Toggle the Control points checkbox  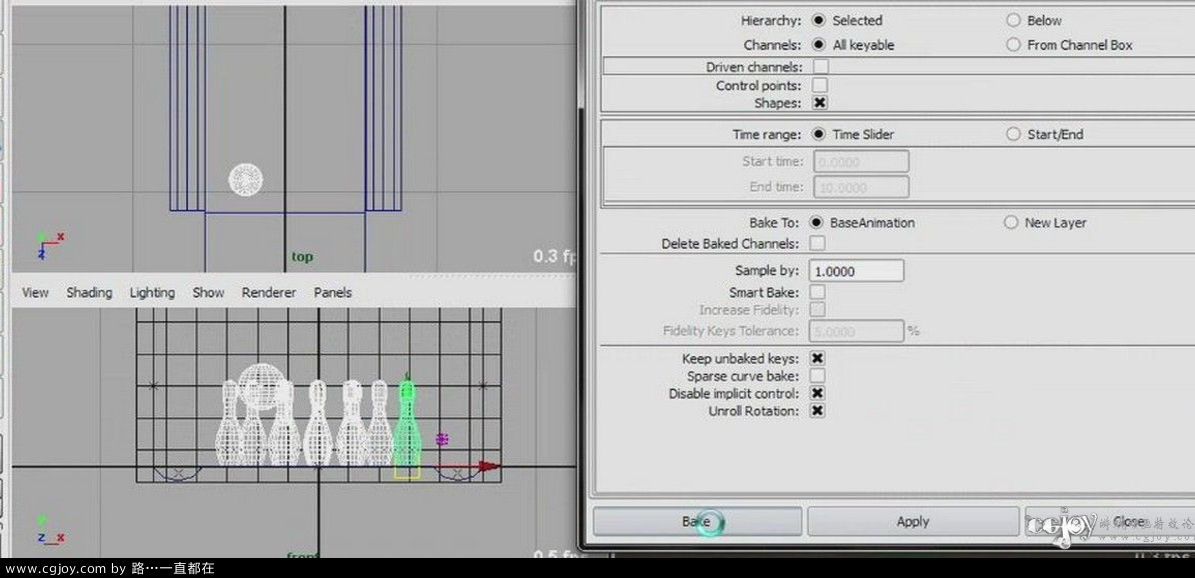click(x=820, y=86)
